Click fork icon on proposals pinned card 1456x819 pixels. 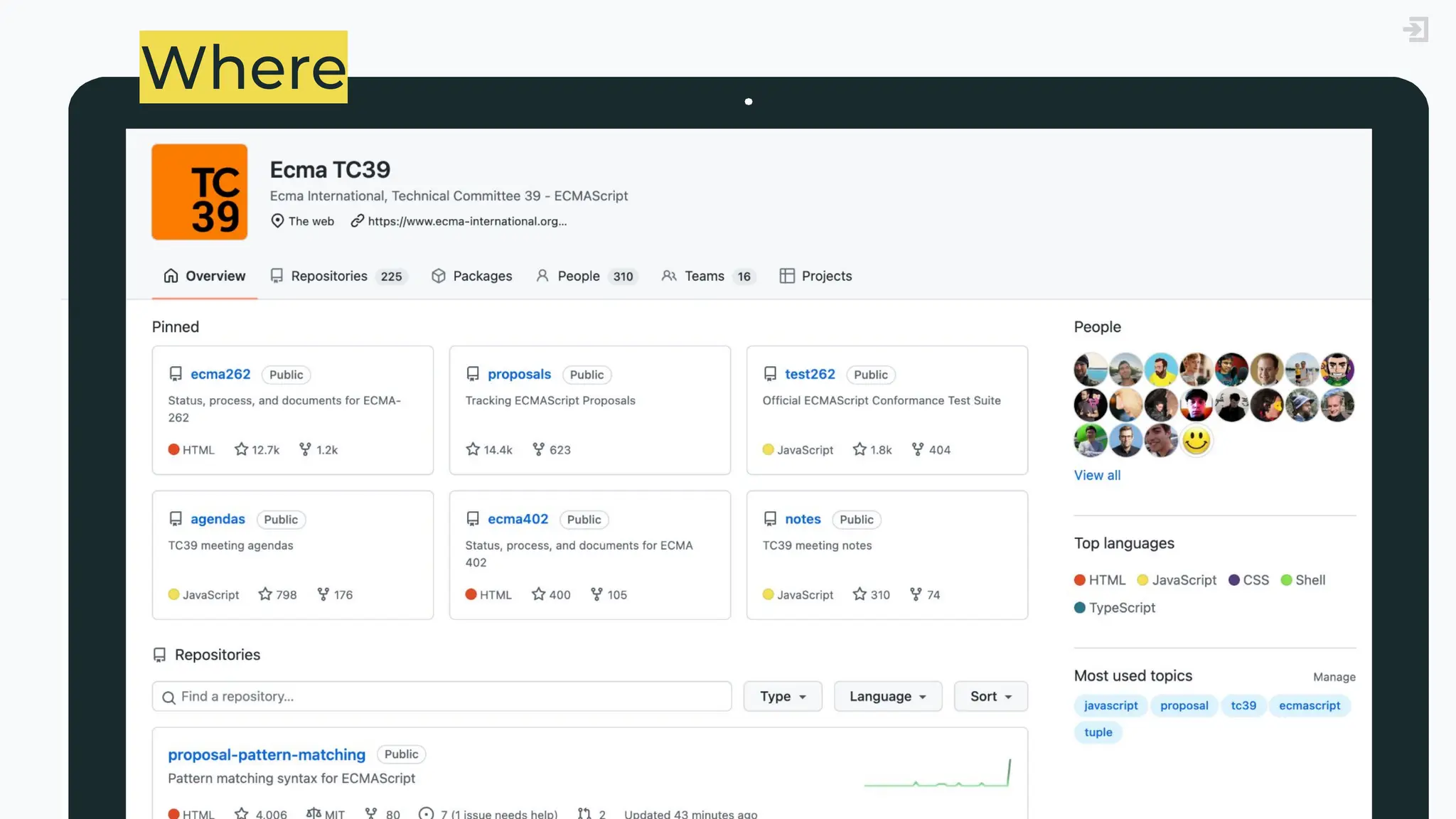(538, 449)
